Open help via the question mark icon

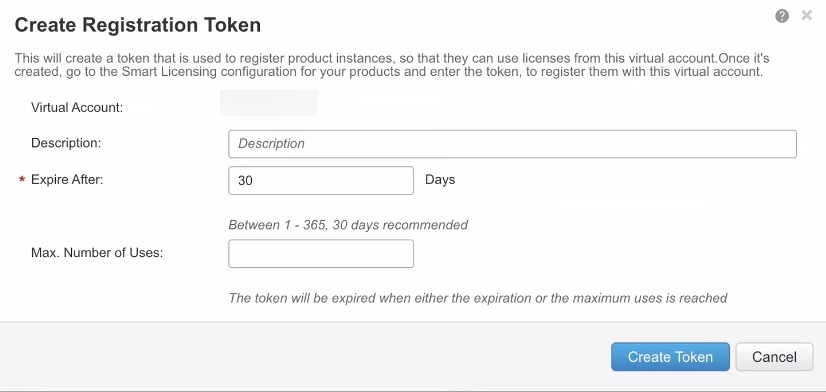click(x=782, y=16)
